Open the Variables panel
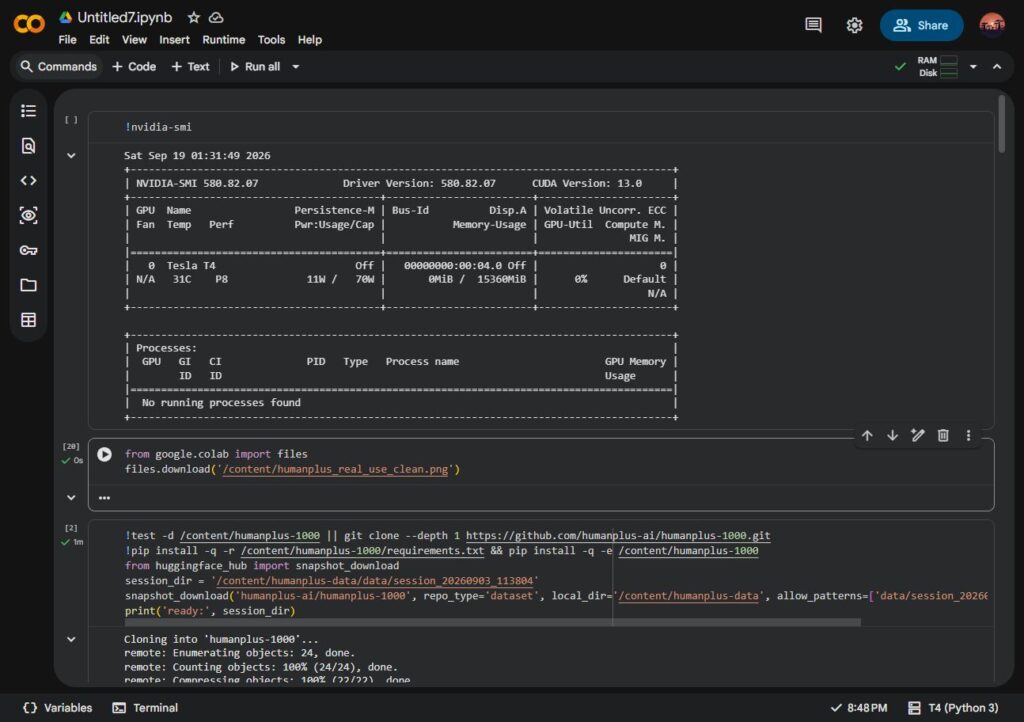 click(57, 708)
